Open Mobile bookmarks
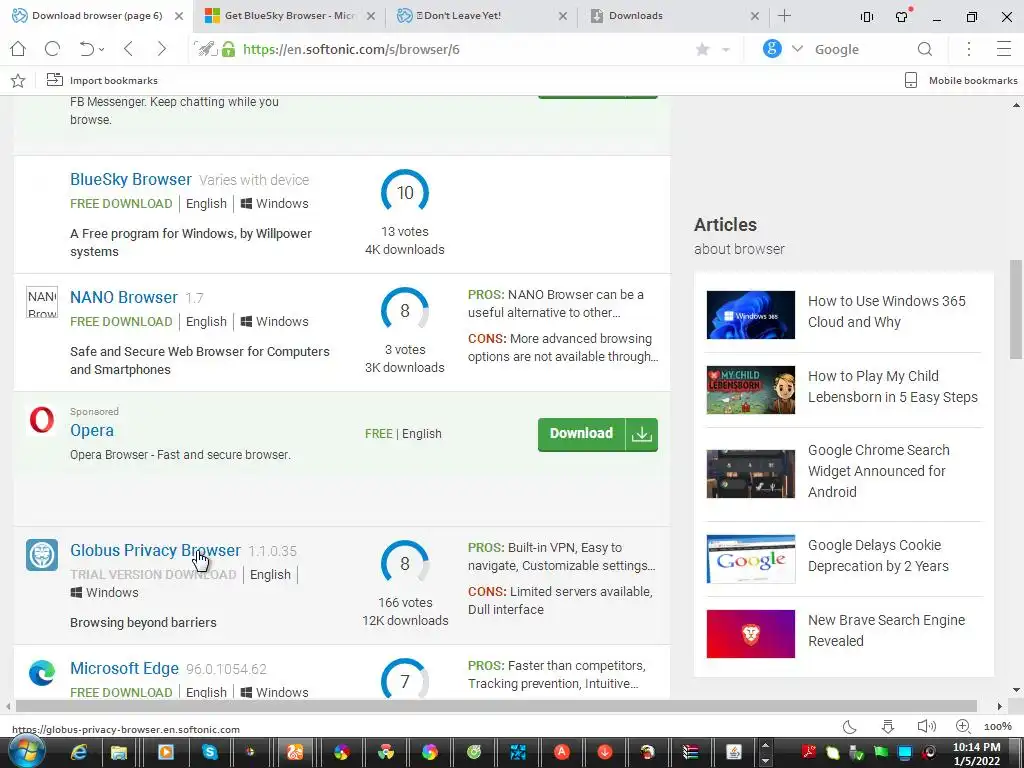 tap(961, 80)
